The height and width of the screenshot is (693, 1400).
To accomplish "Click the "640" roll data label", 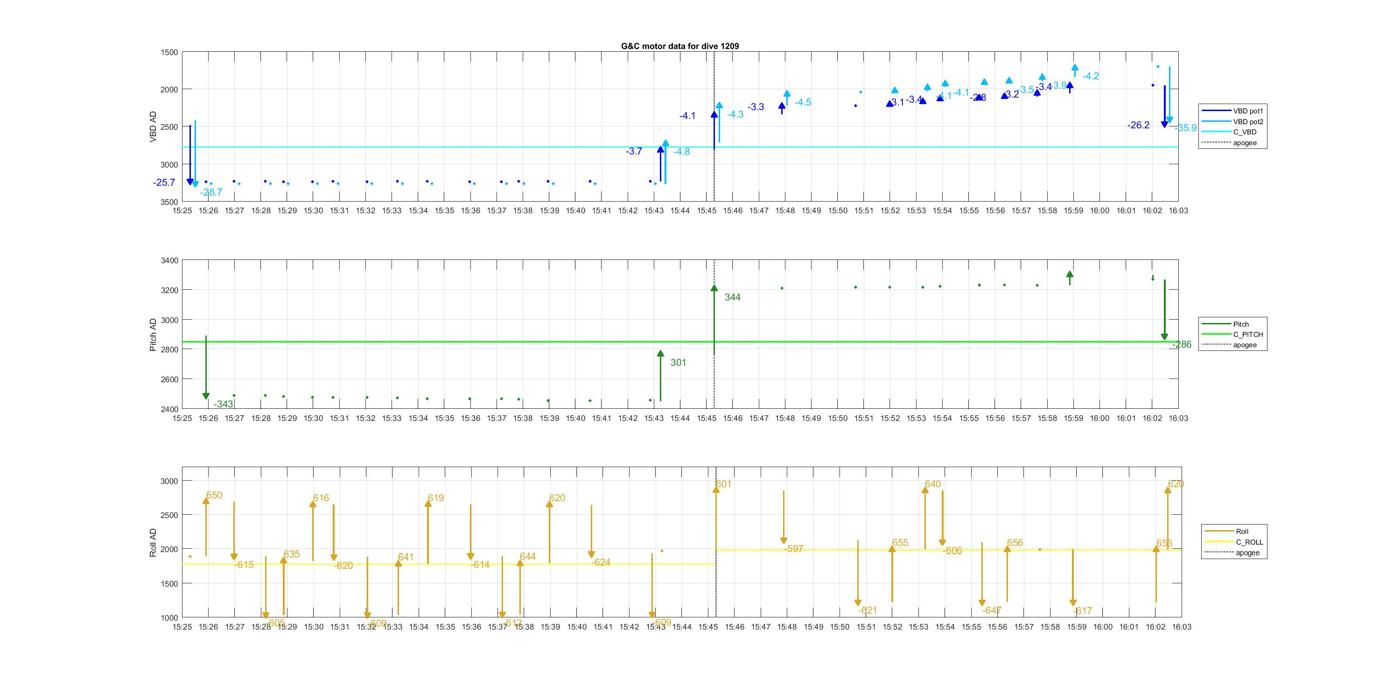I will tap(933, 484).
